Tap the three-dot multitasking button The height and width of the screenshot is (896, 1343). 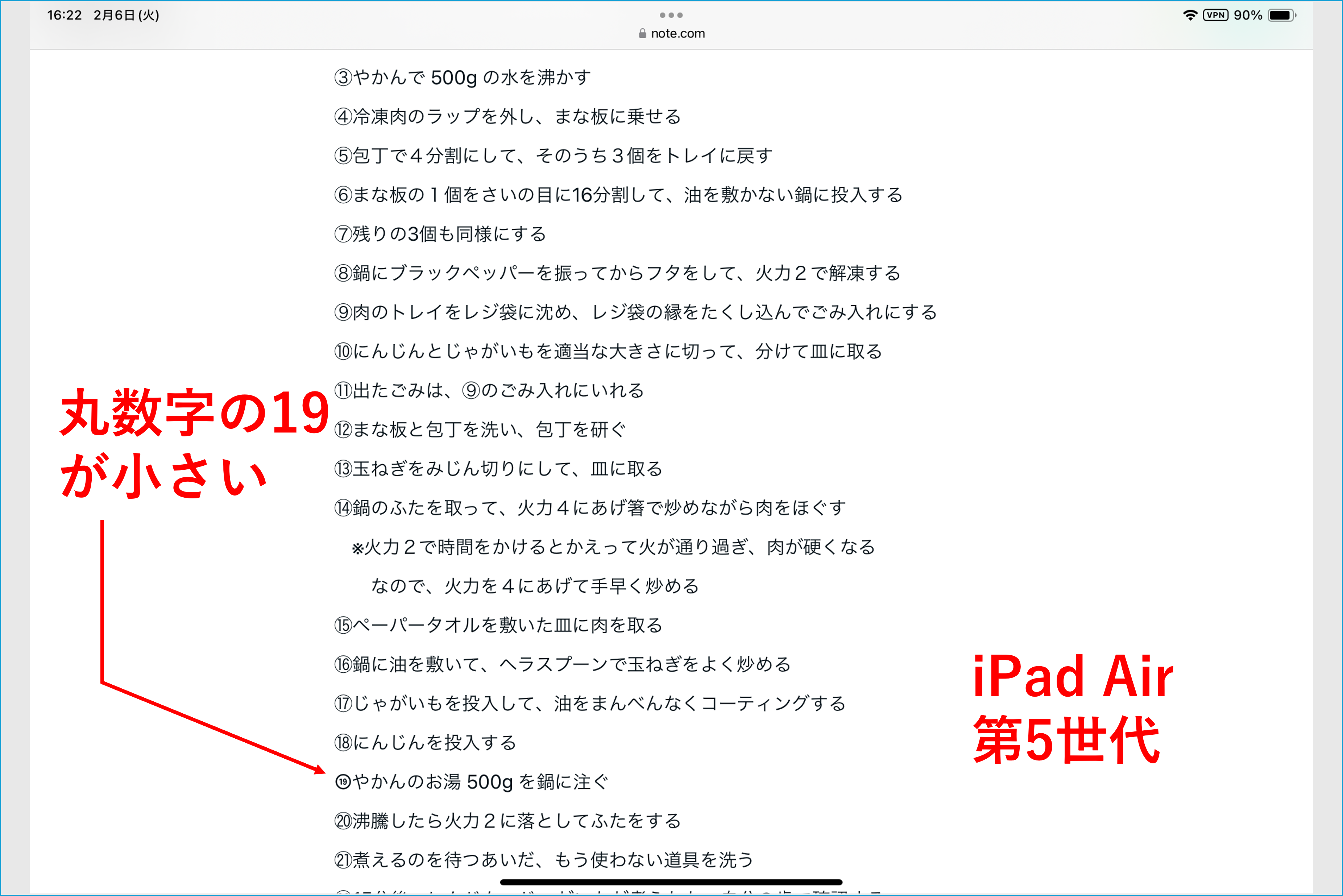671,15
